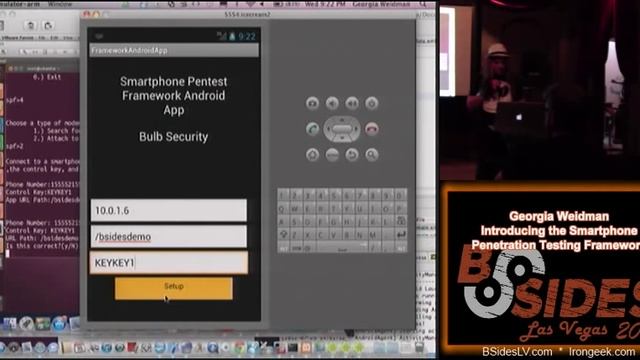
Task: Click the A key on emulator keyboard
Action: point(282,222)
